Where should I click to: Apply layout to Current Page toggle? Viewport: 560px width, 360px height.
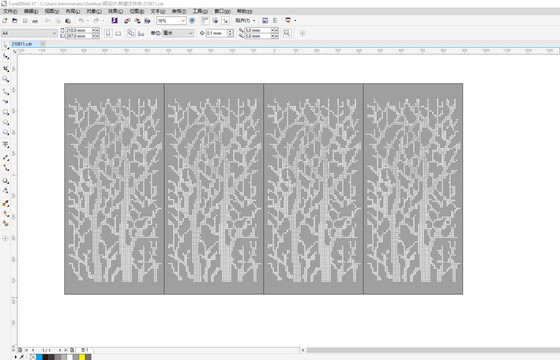click(141, 33)
